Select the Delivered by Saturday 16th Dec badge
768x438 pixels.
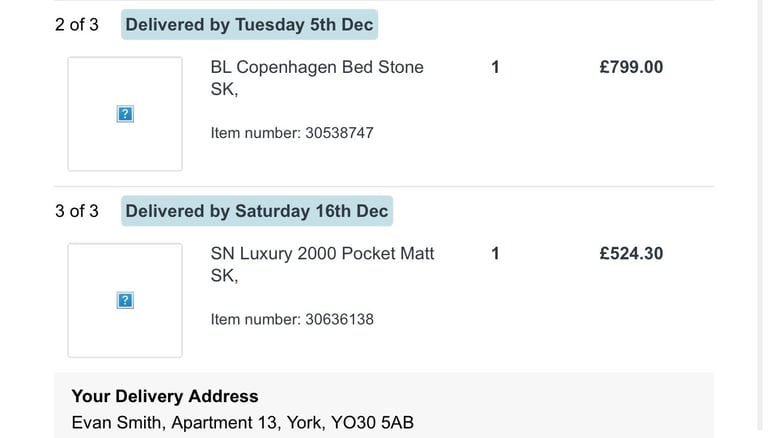[257, 211]
